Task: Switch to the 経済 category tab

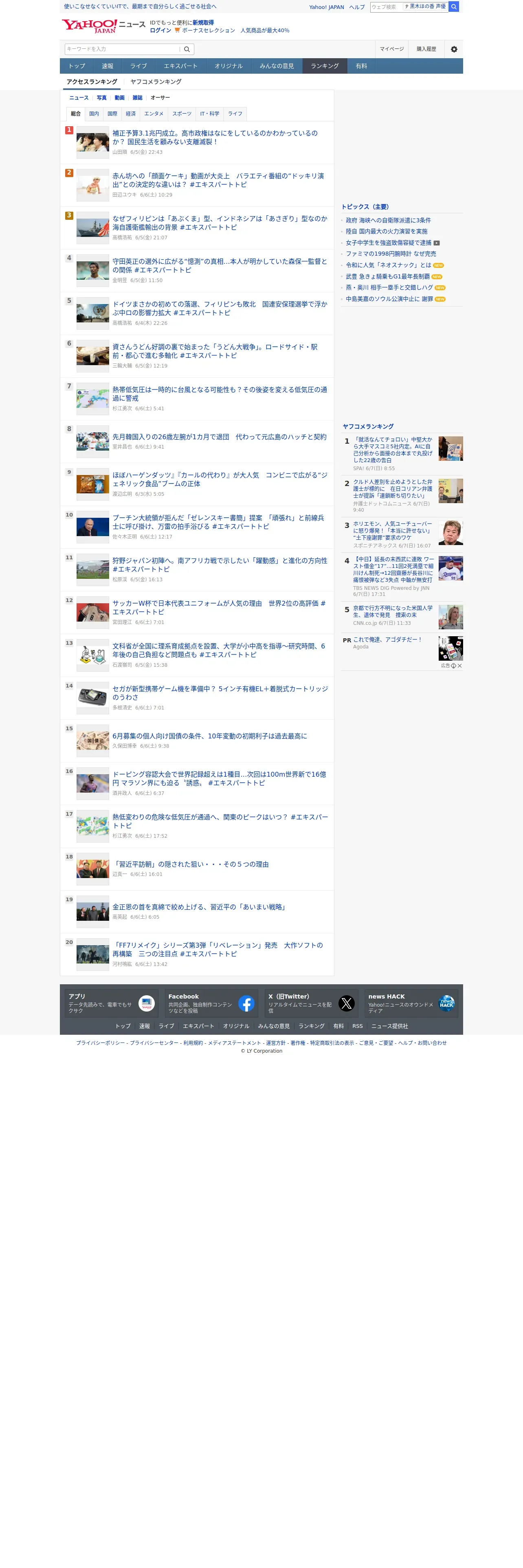Action: (x=131, y=114)
